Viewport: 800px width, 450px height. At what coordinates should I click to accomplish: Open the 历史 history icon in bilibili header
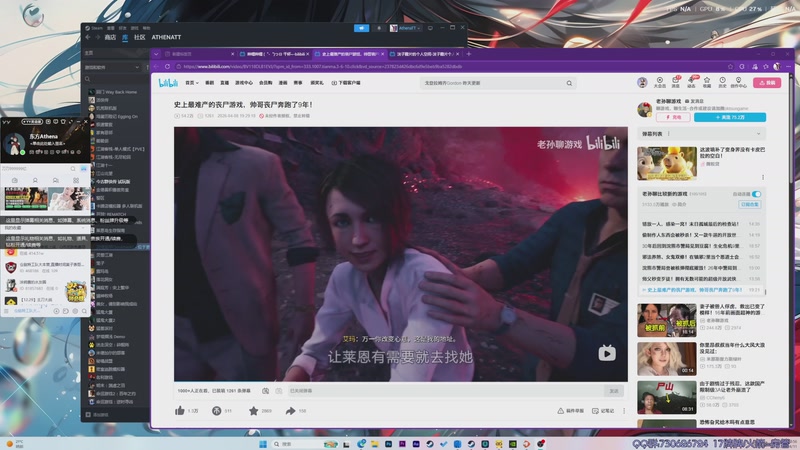pyautogui.click(x=722, y=82)
